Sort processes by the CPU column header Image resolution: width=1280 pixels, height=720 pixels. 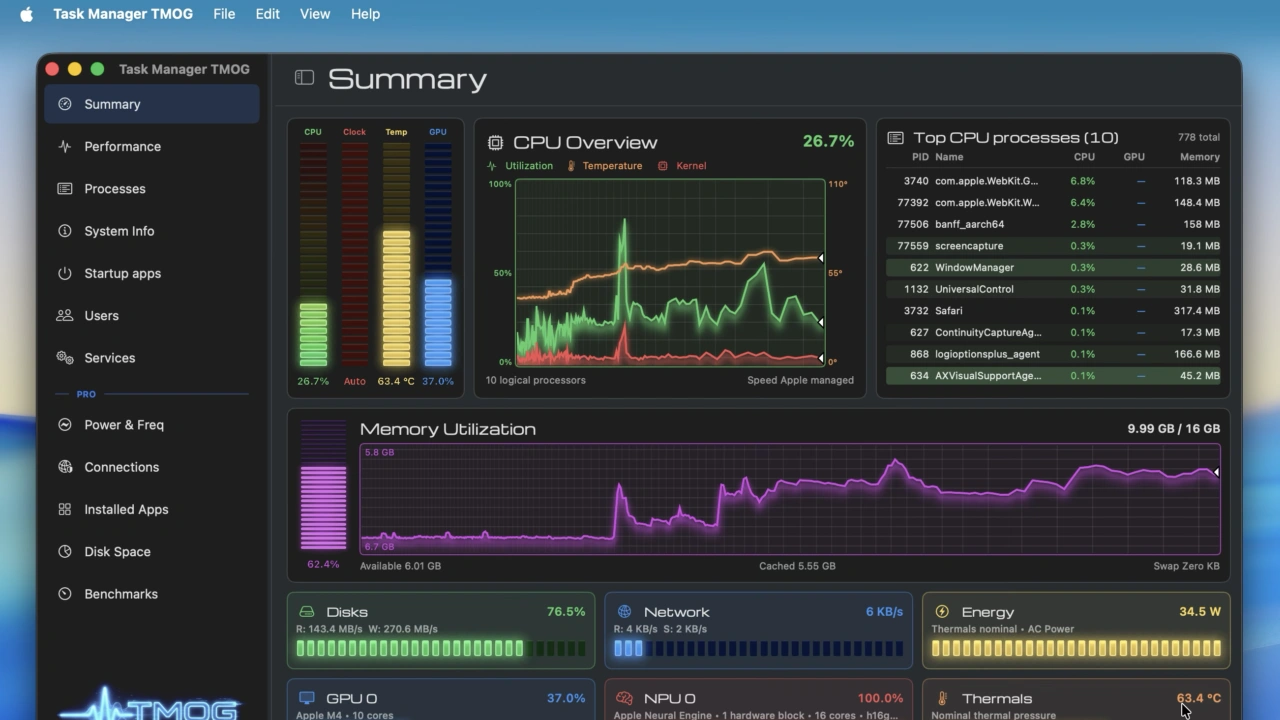coord(1084,157)
